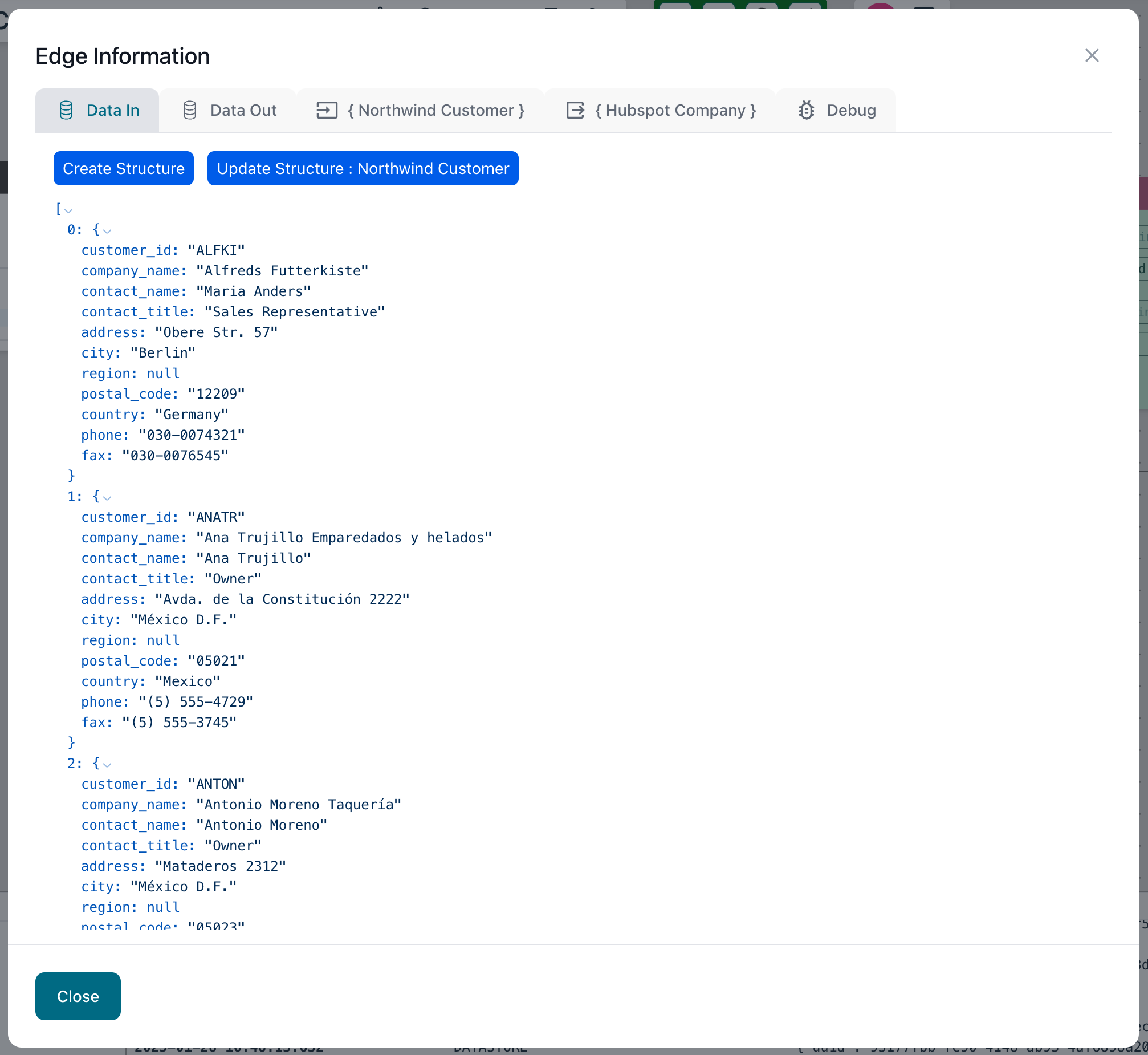The height and width of the screenshot is (1055, 1148).
Task: Collapse the item 2 object chevron
Action: pos(107,765)
